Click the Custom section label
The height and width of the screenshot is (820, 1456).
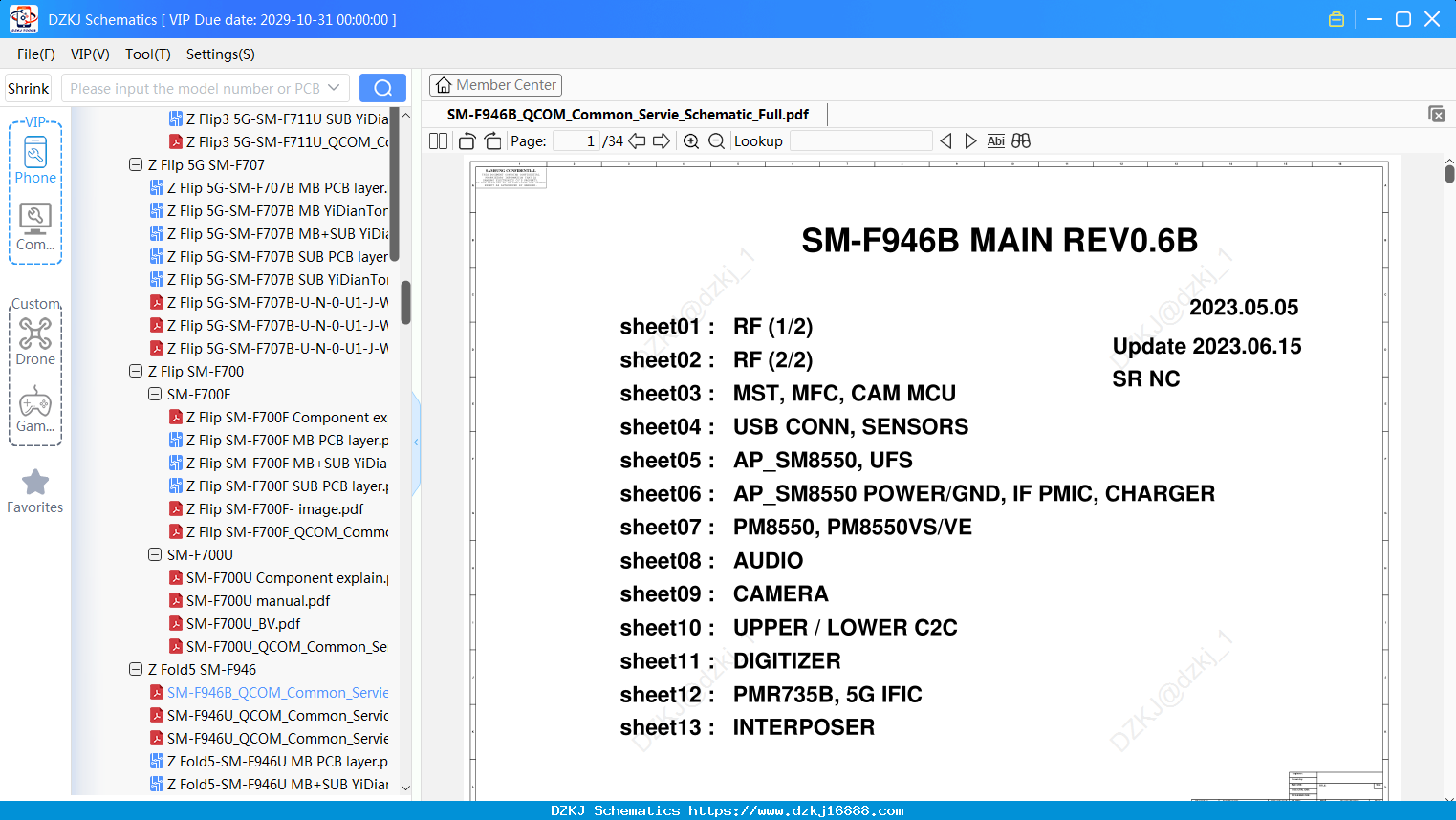35,304
